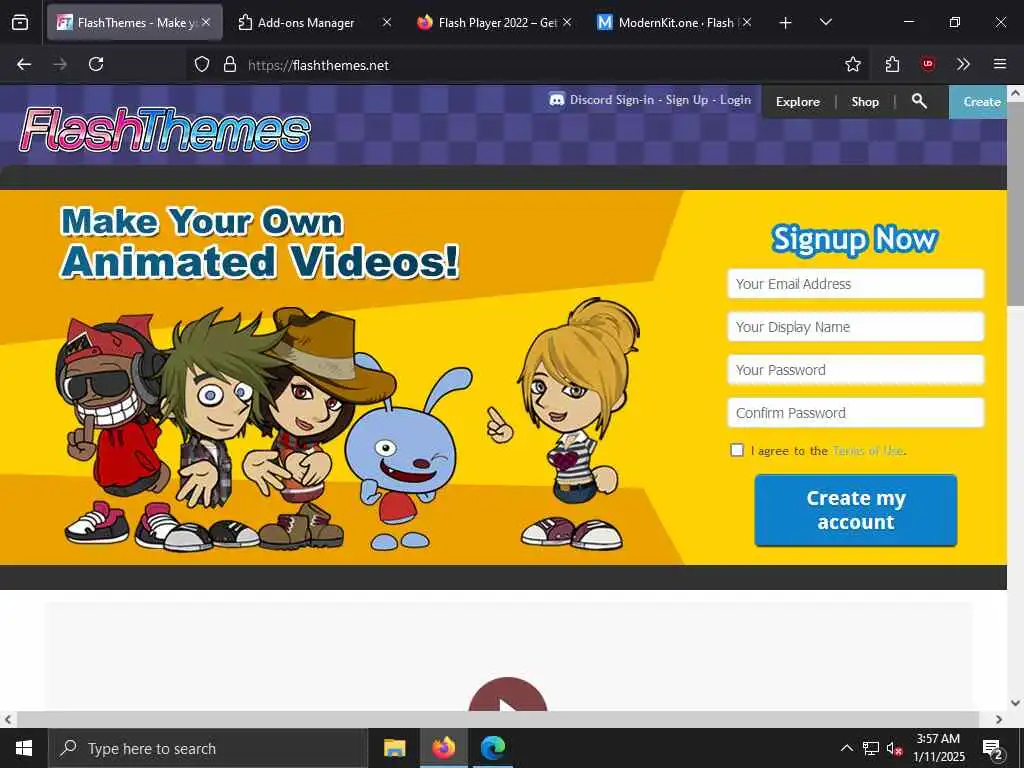The image size is (1024, 768).
Task: Play the video with play button
Action: (507, 696)
